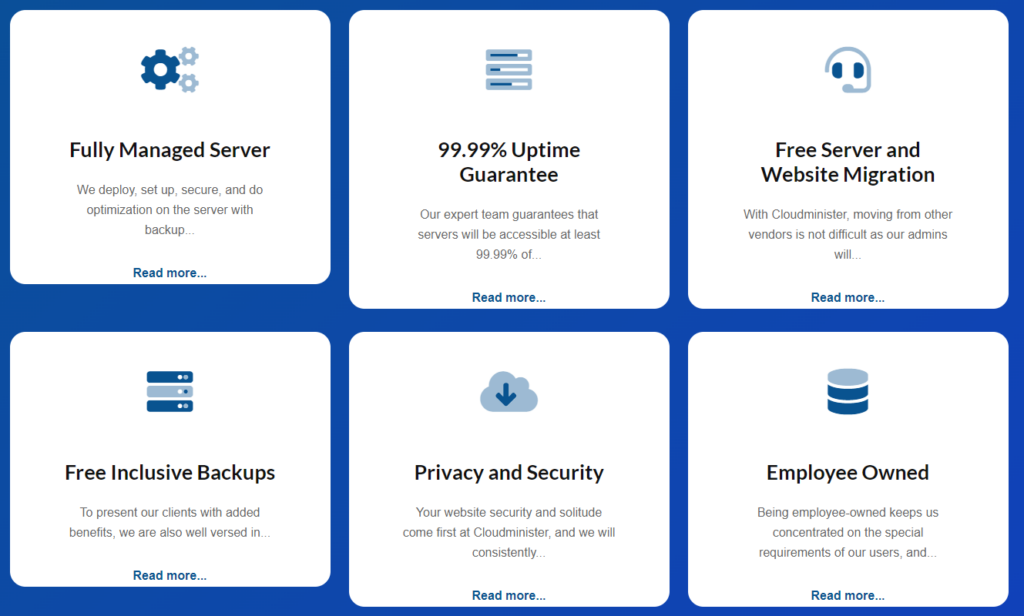Image resolution: width=1024 pixels, height=616 pixels.
Task: Click the description starting 'Your website security and solitude'
Action: click(x=509, y=532)
